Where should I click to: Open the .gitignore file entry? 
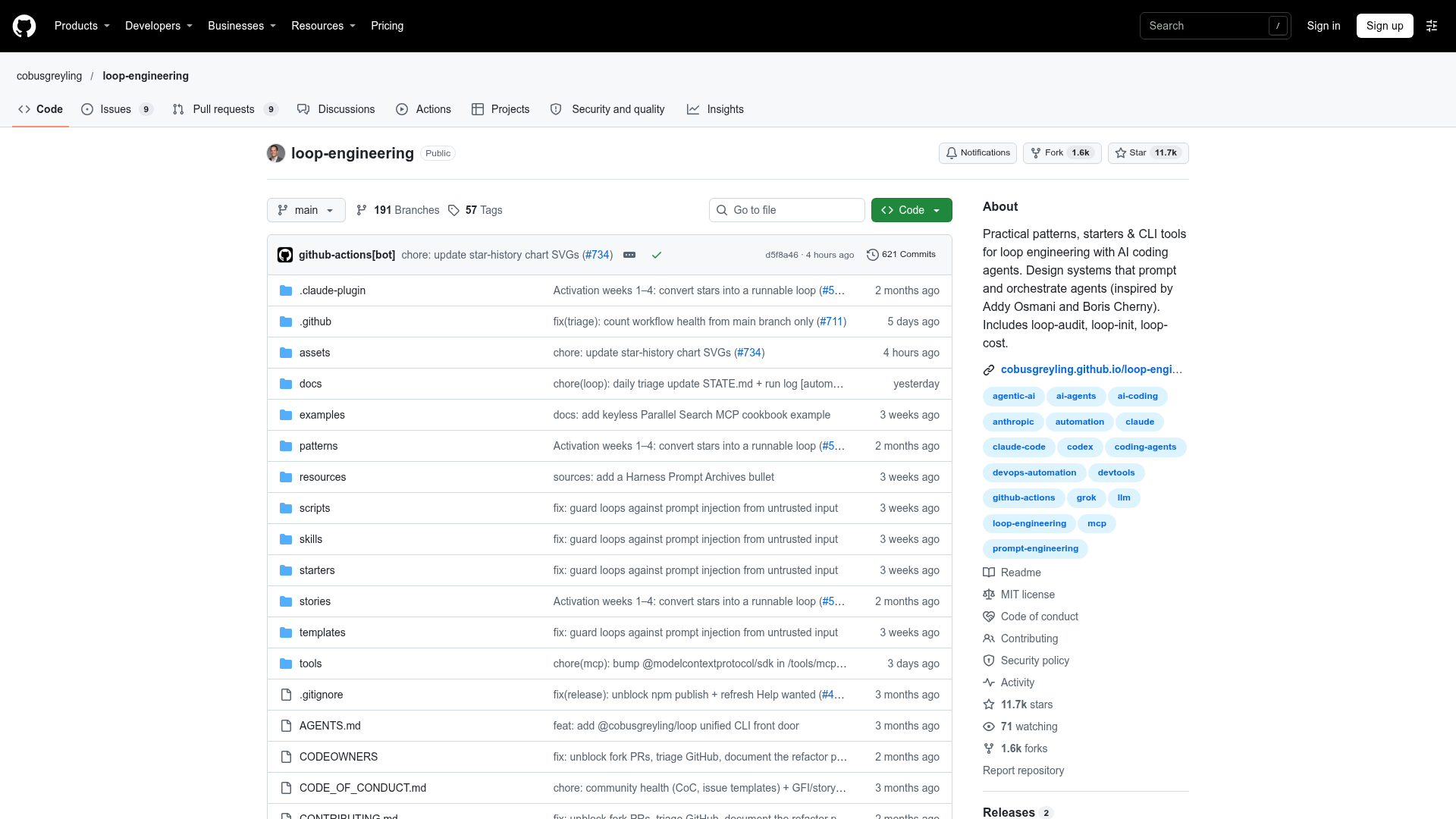pos(321,695)
